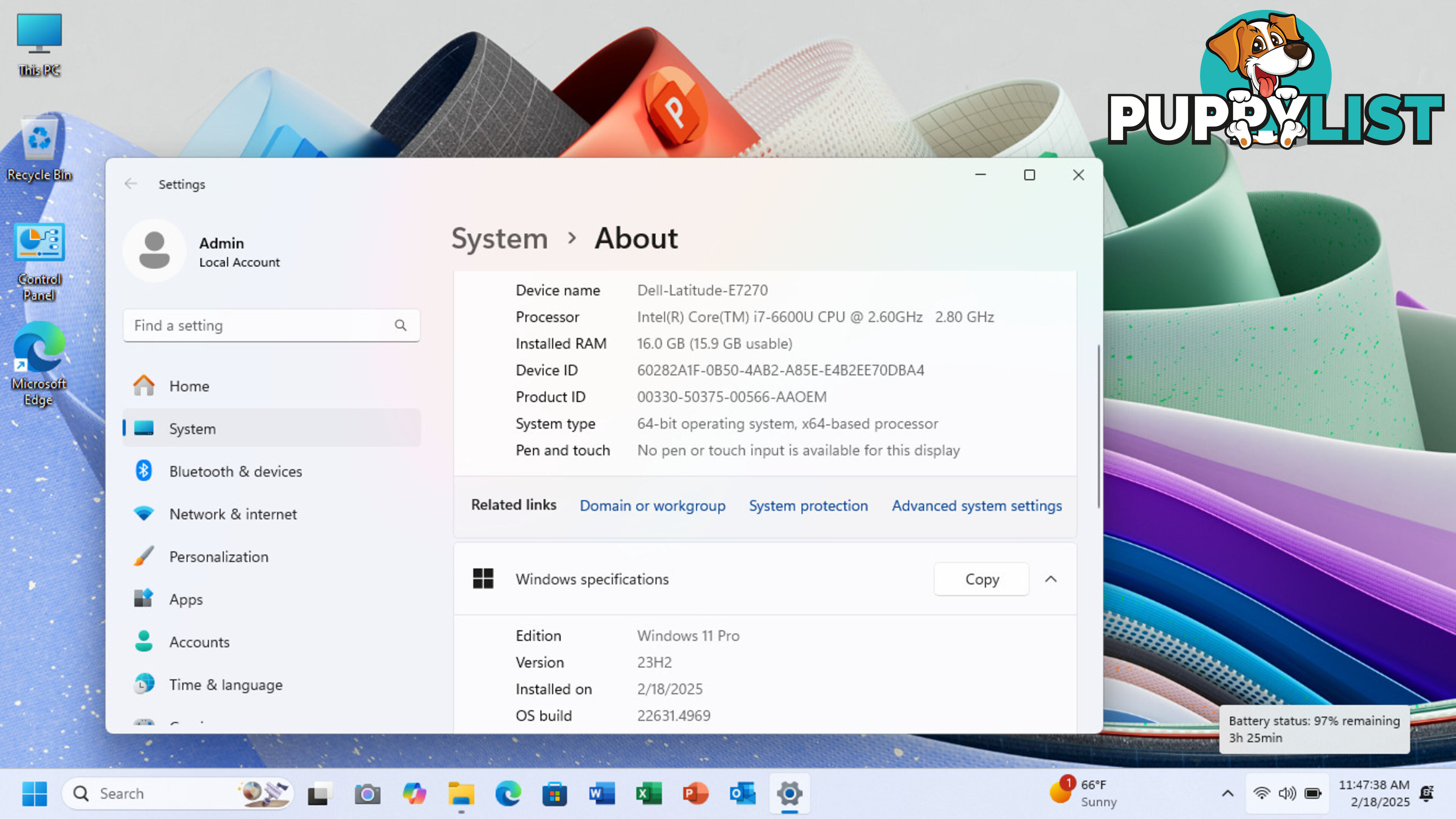1456x819 pixels.
Task: Collapse Windows specifications section
Action: (1051, 578)
